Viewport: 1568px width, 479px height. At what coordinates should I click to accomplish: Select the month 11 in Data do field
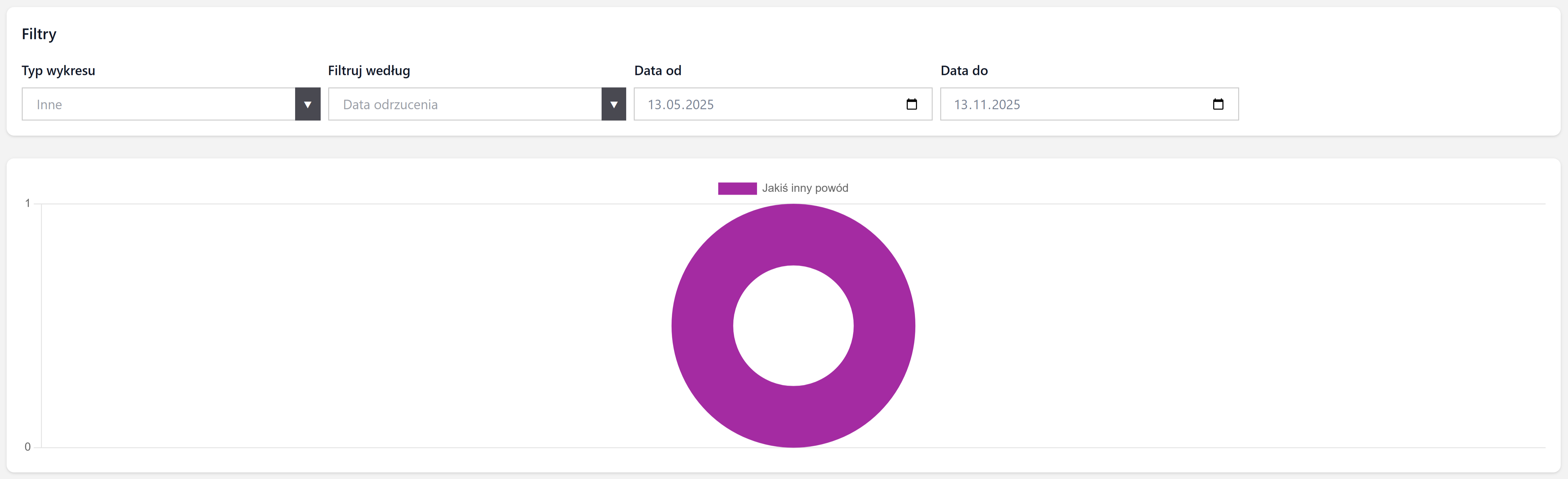click(979, 105)
